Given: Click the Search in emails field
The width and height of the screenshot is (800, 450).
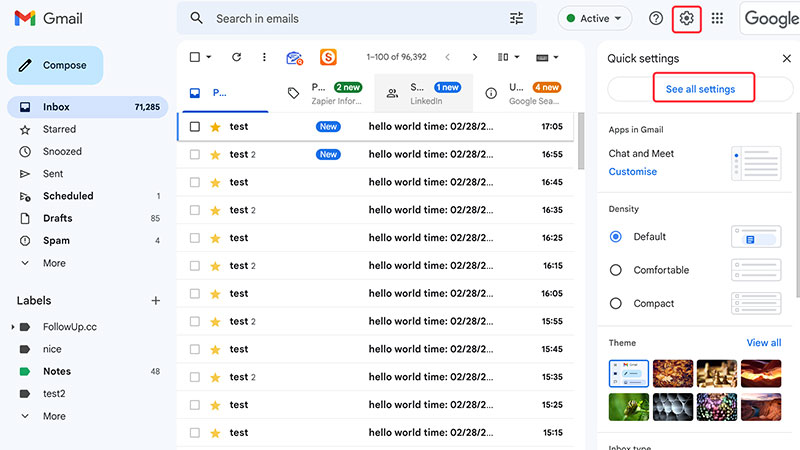Looking at the screenshot, I should tap(357, 19).
